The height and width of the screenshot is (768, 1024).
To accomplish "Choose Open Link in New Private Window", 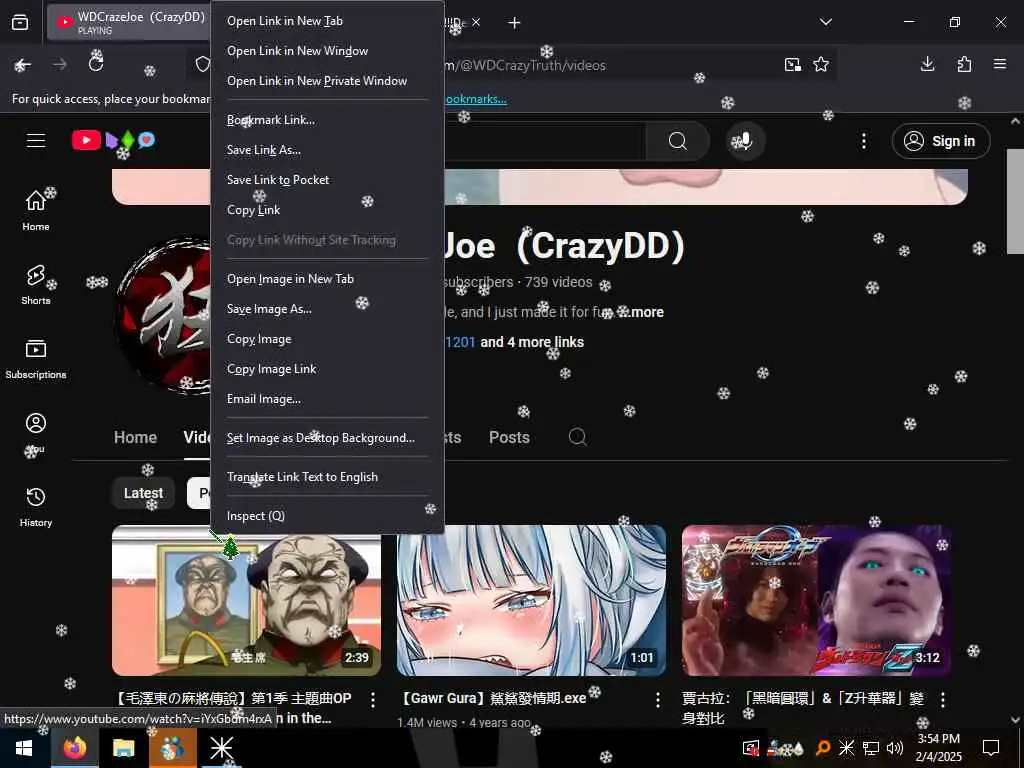I will click(x=327, y=81).
